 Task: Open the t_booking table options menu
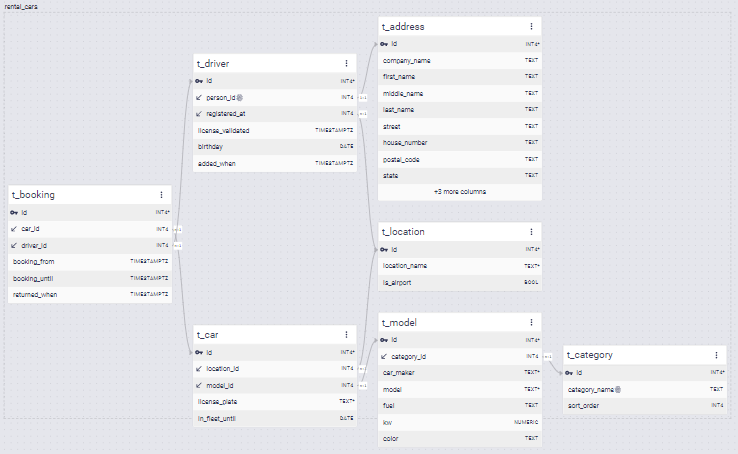pyautogui.click(x=161, y=195)
